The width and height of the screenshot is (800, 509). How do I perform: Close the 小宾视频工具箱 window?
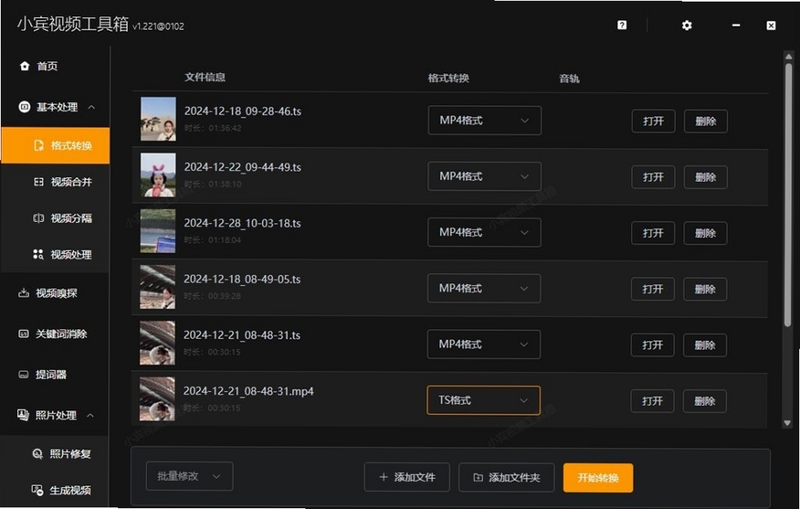point(771,26)
